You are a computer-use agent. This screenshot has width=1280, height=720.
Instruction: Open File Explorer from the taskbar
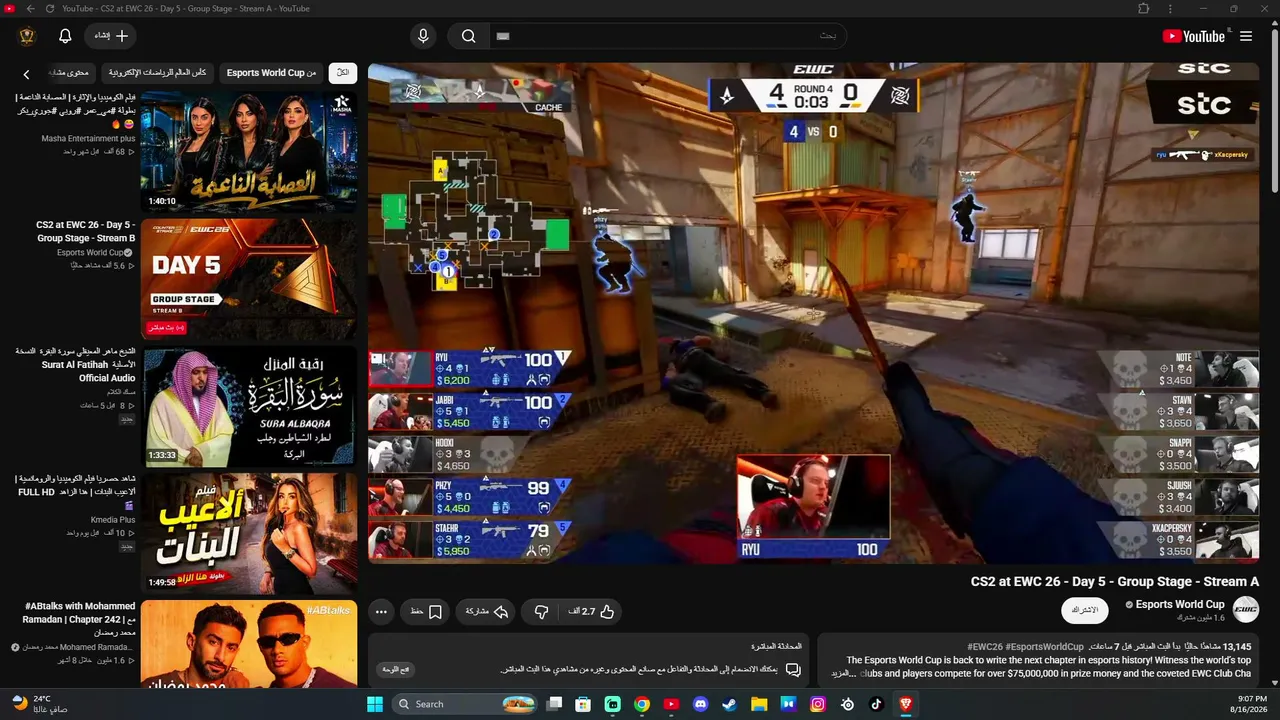[x=759, y=704]
